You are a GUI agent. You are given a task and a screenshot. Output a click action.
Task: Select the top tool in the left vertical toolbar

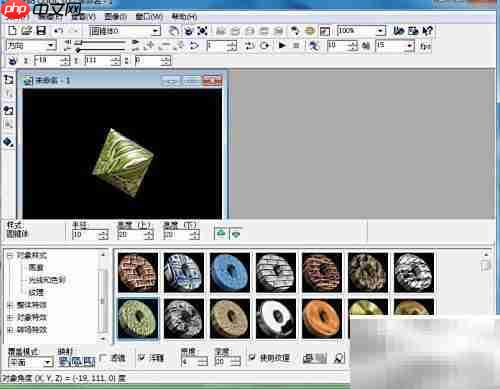click(x=9, y=79)
